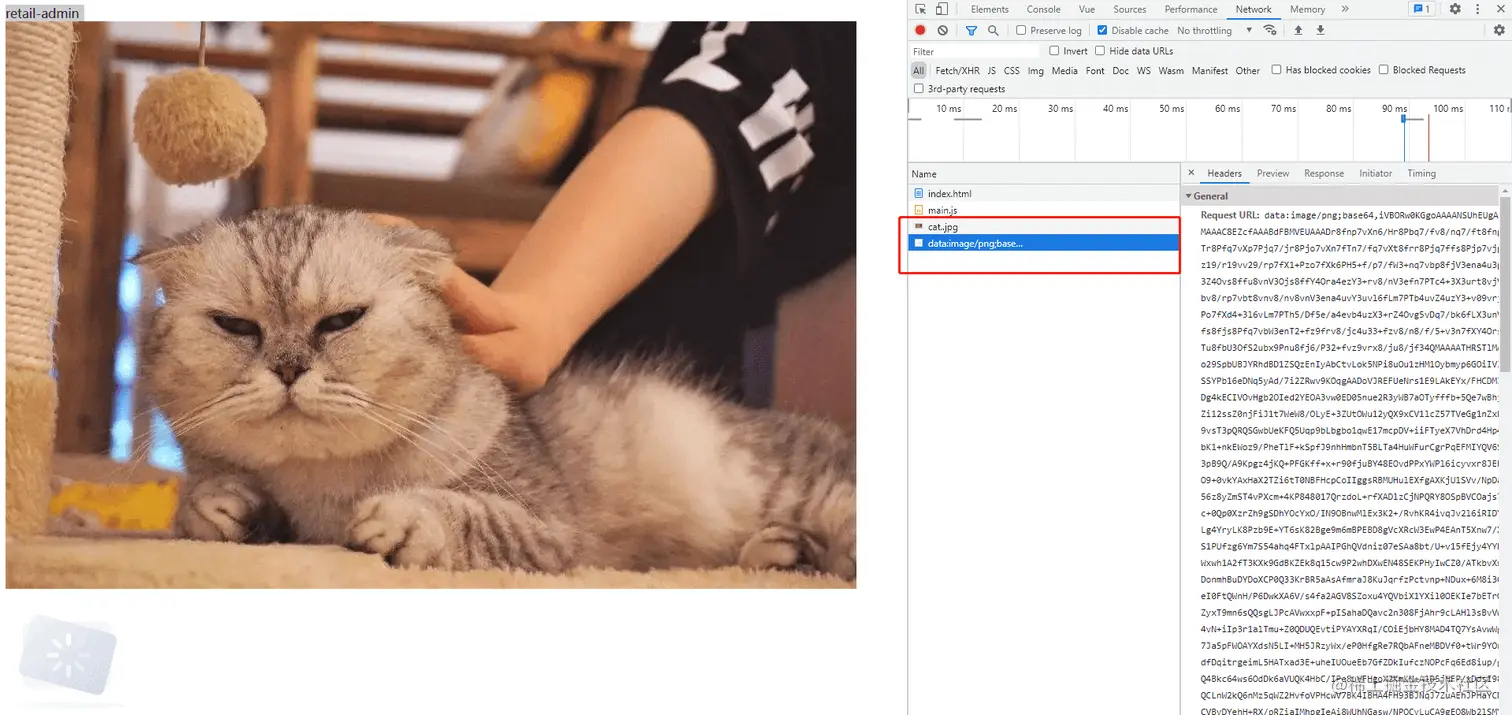Open network search with magnifier icon
Screen dimensions: 1512x715
(x=993, y=30)
